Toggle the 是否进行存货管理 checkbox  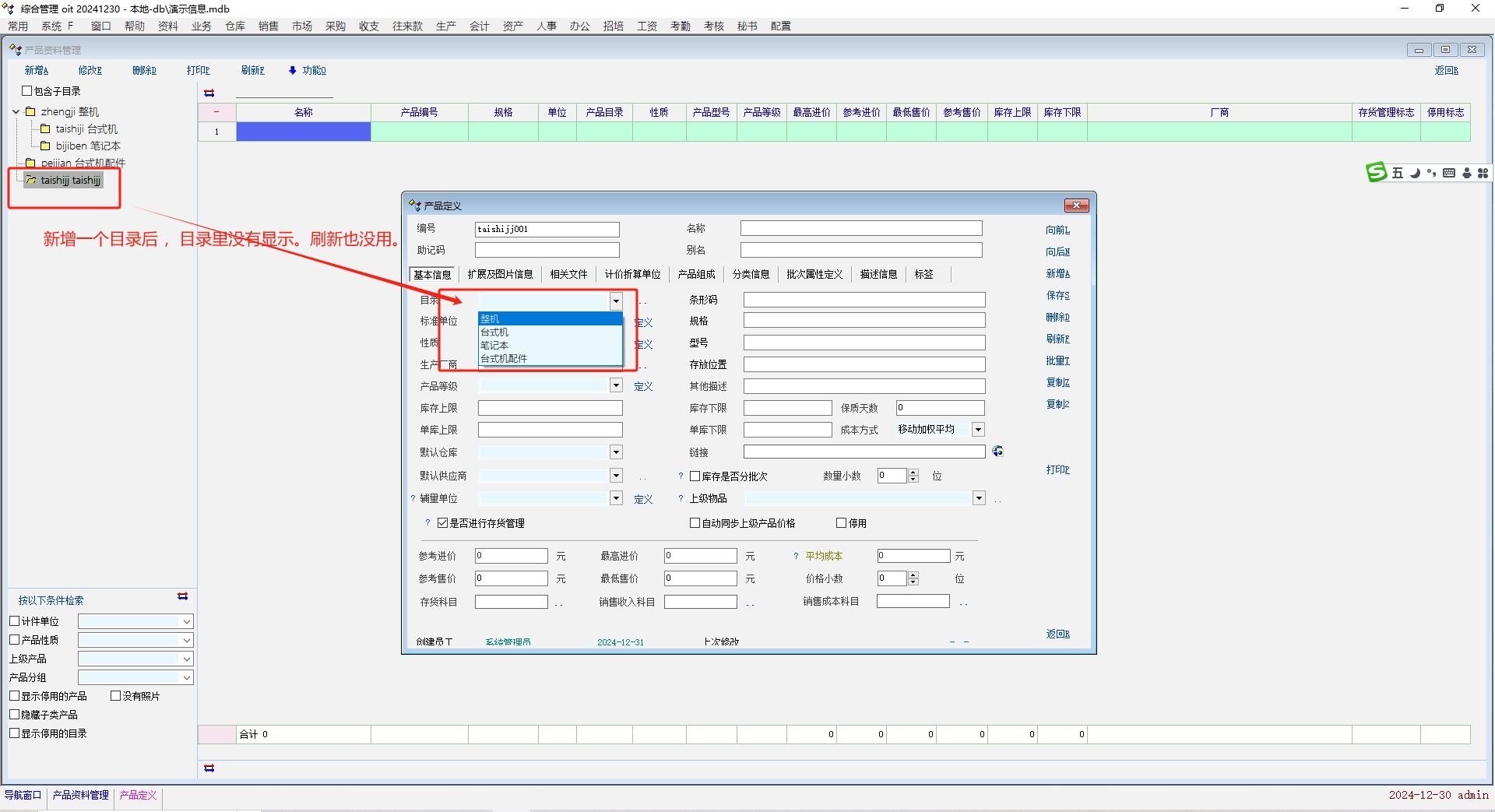pos(442,523)
